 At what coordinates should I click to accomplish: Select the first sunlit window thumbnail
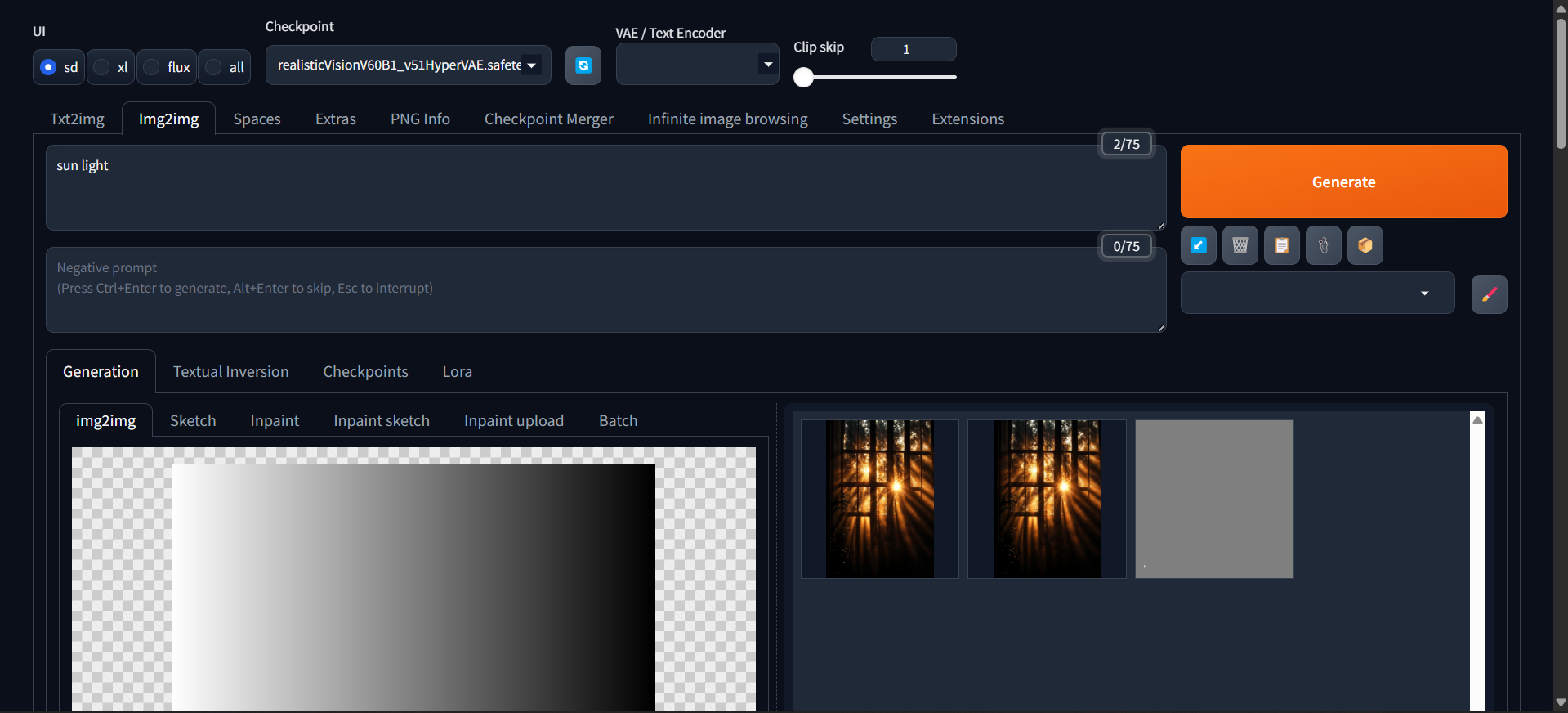(x=879, y=499)
